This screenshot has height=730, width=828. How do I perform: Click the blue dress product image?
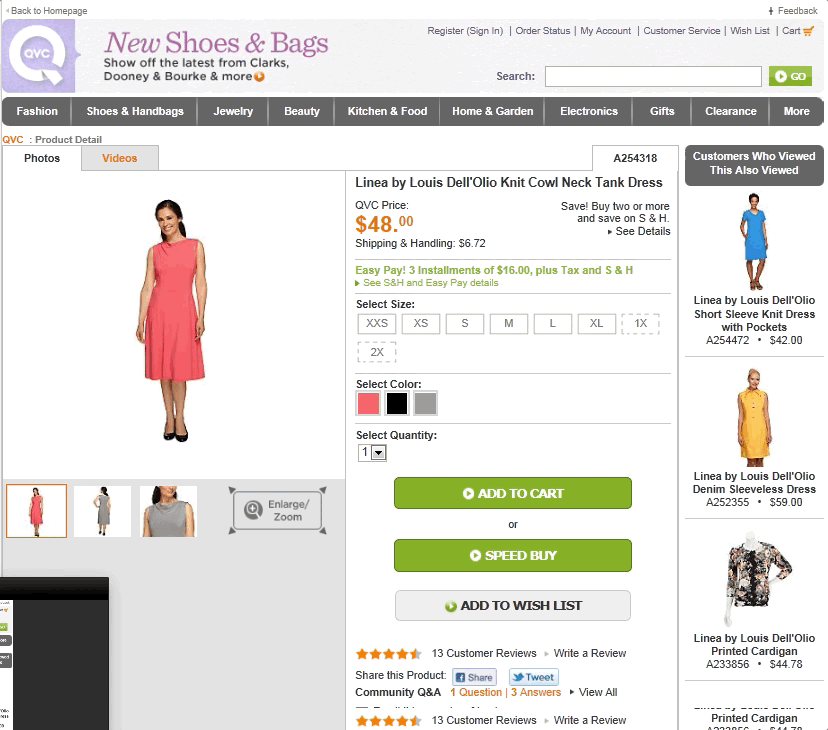(754, 241)
